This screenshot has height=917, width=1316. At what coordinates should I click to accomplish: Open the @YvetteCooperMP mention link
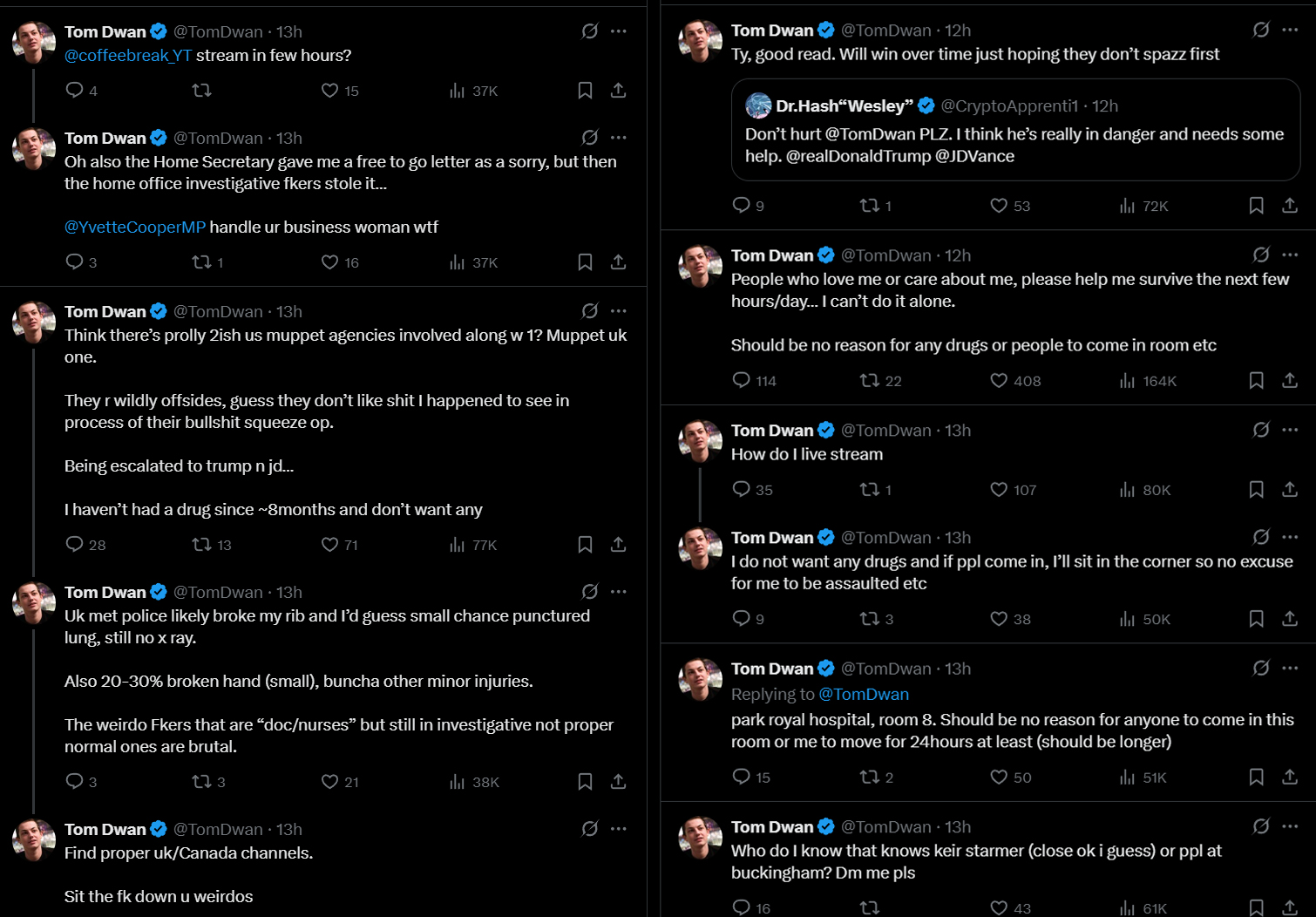[135, 228]
